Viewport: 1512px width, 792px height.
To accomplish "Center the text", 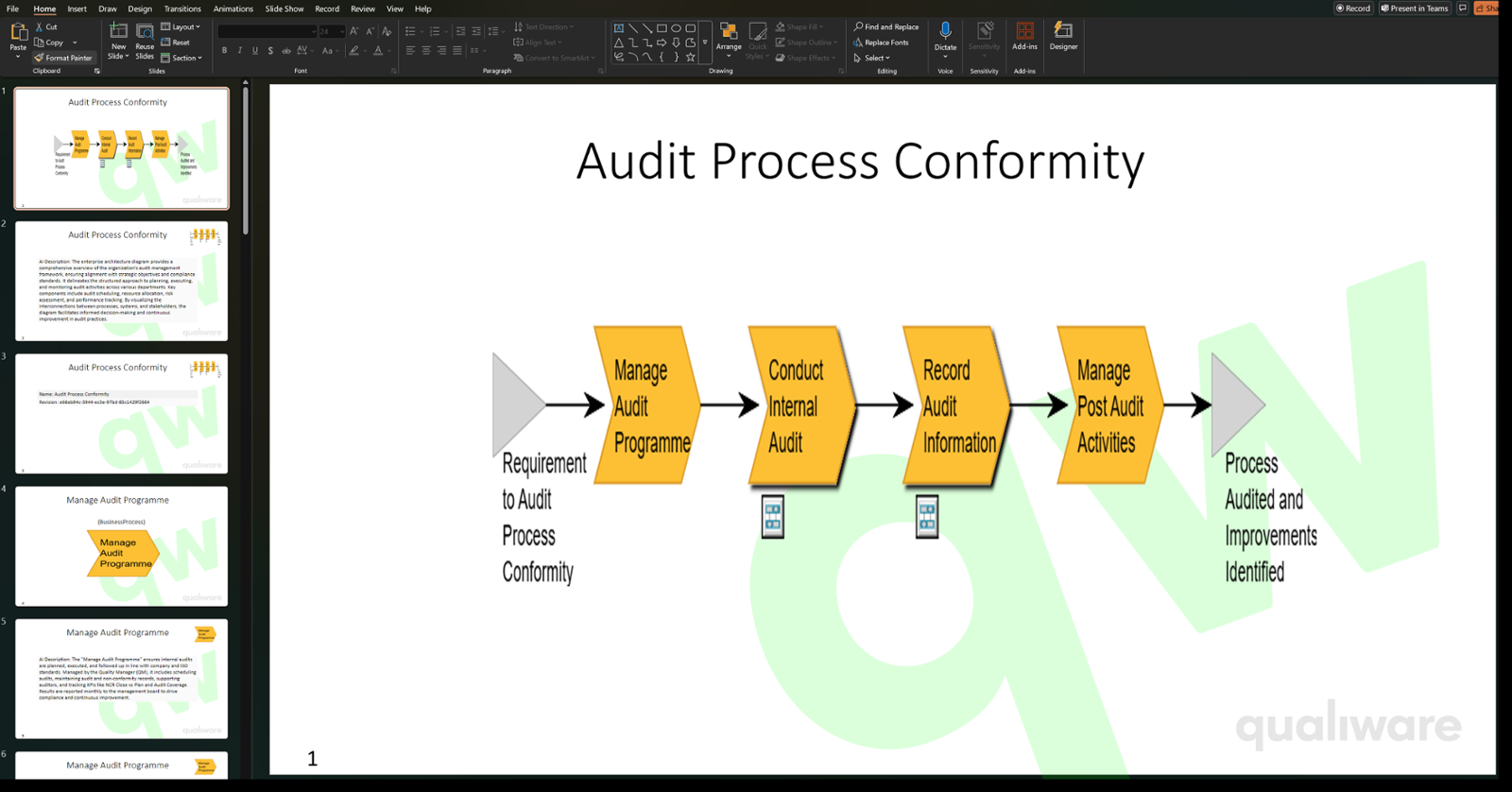I will pyautogui.click(x=426, y=50).
